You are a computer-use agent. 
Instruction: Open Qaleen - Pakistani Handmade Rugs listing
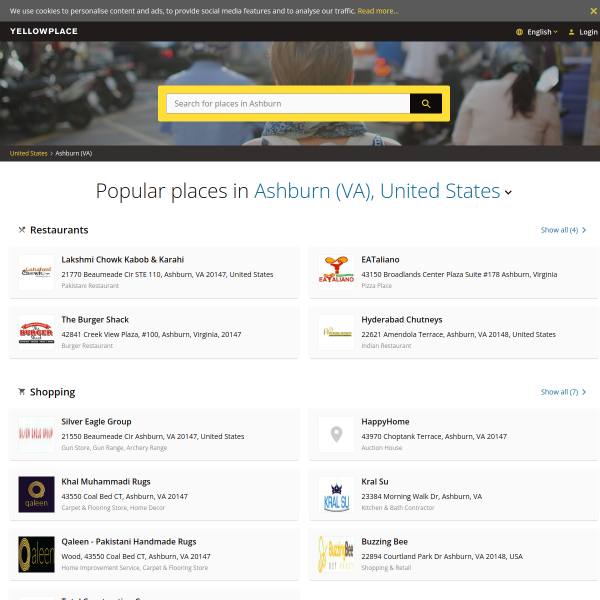[129, 542]
